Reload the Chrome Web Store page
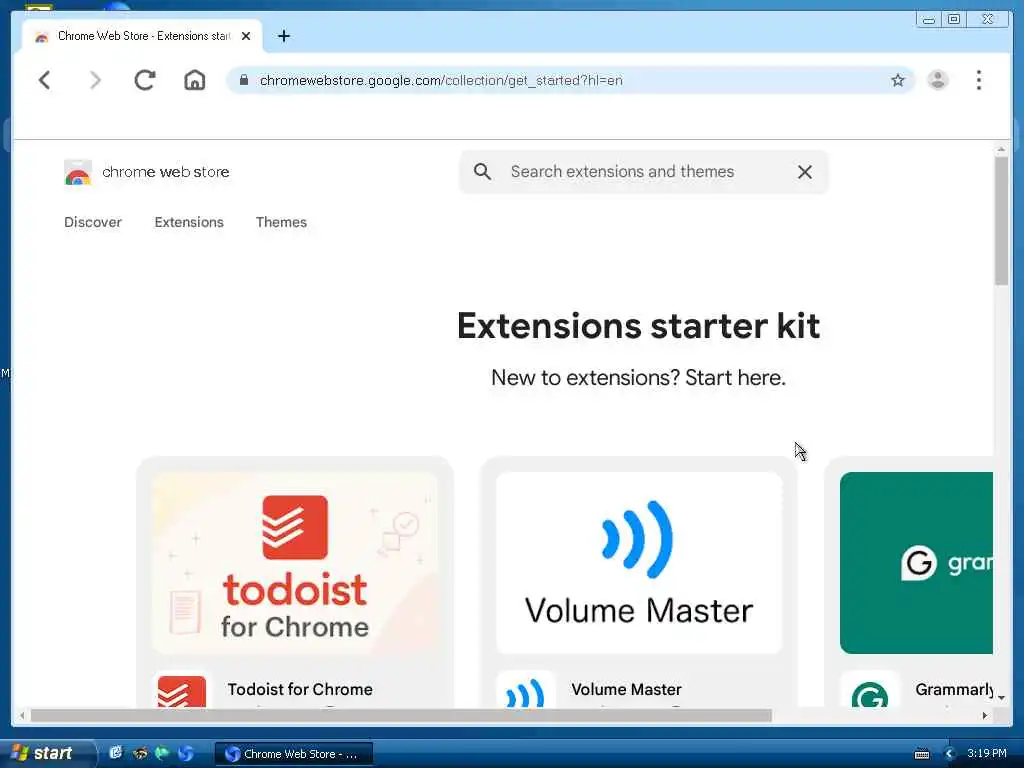 pos(144,80)
